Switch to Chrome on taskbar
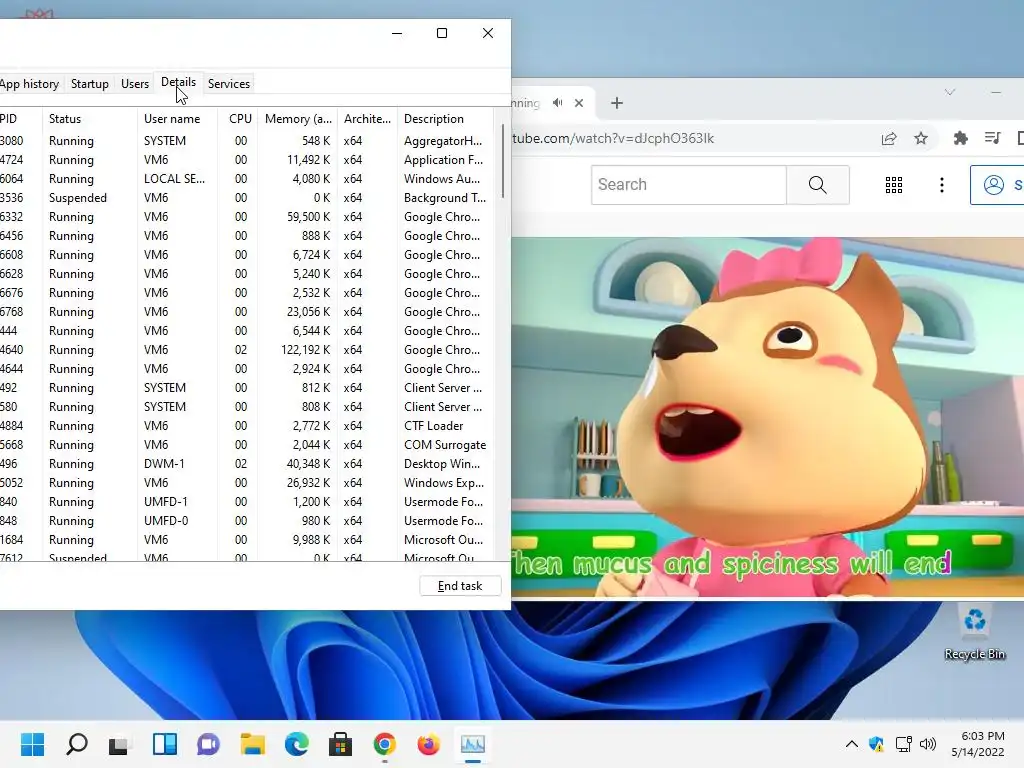 (x=385, y=744)
